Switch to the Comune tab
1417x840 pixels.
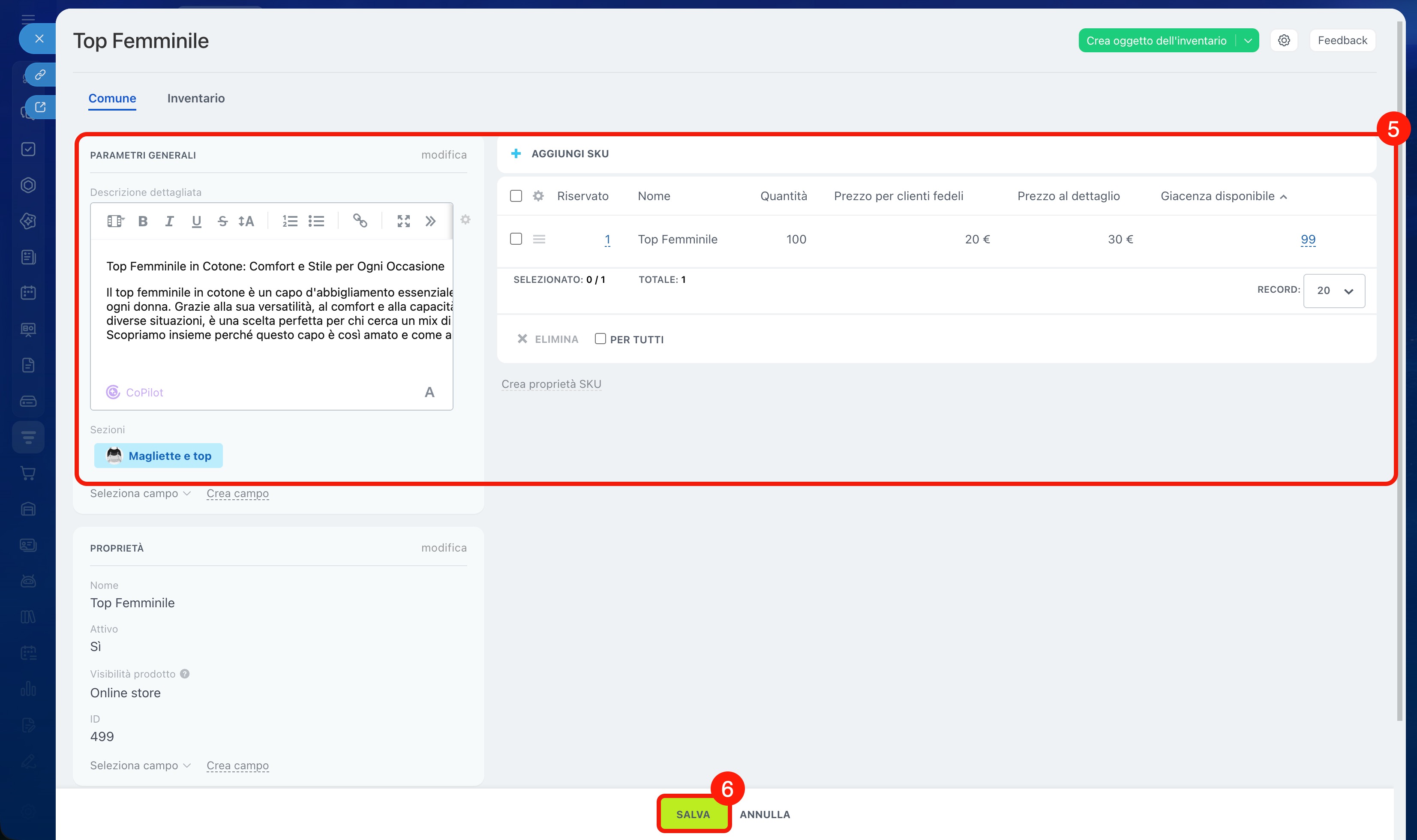112,99
